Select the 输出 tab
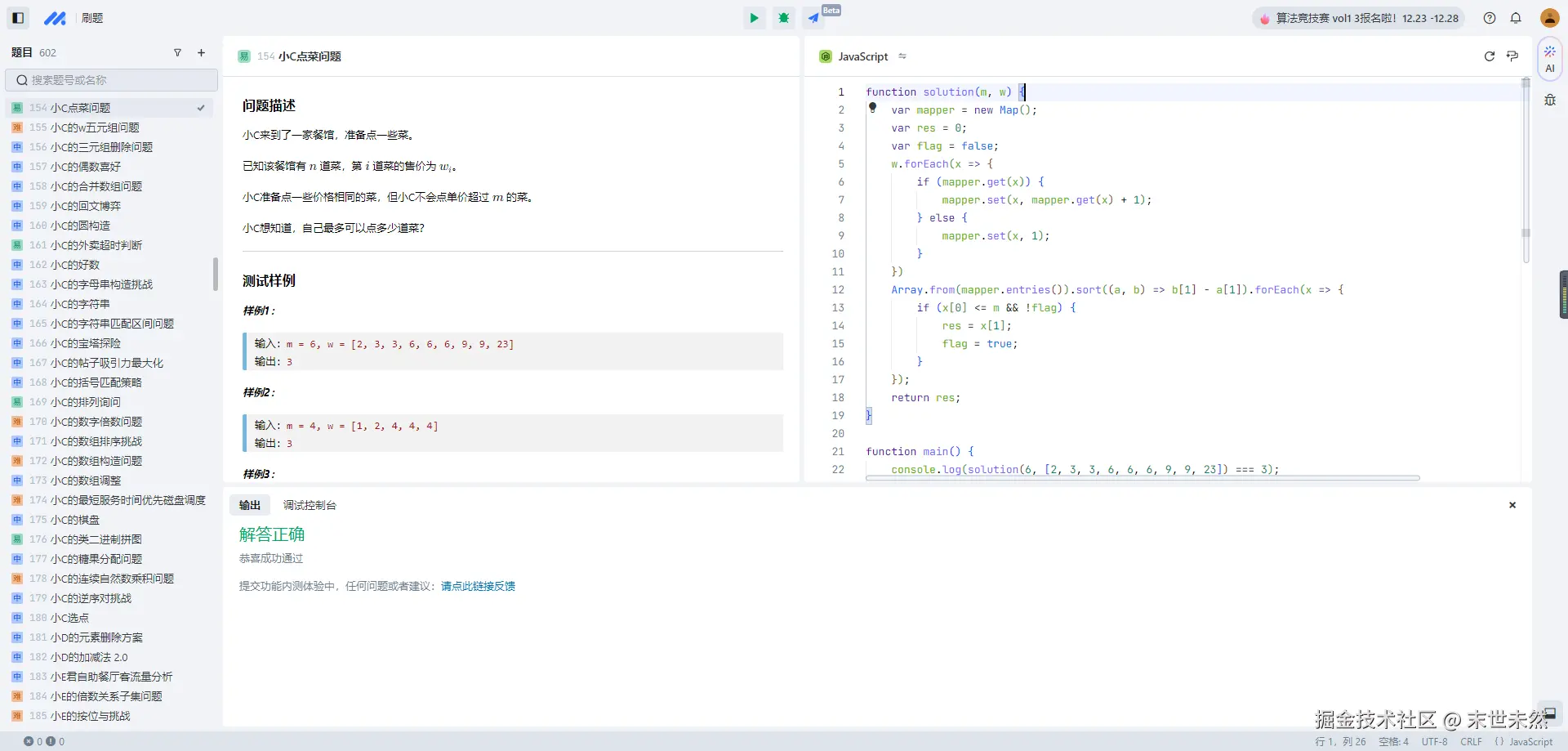This screenshot has height=751, width=1568. tap(250, 505)
